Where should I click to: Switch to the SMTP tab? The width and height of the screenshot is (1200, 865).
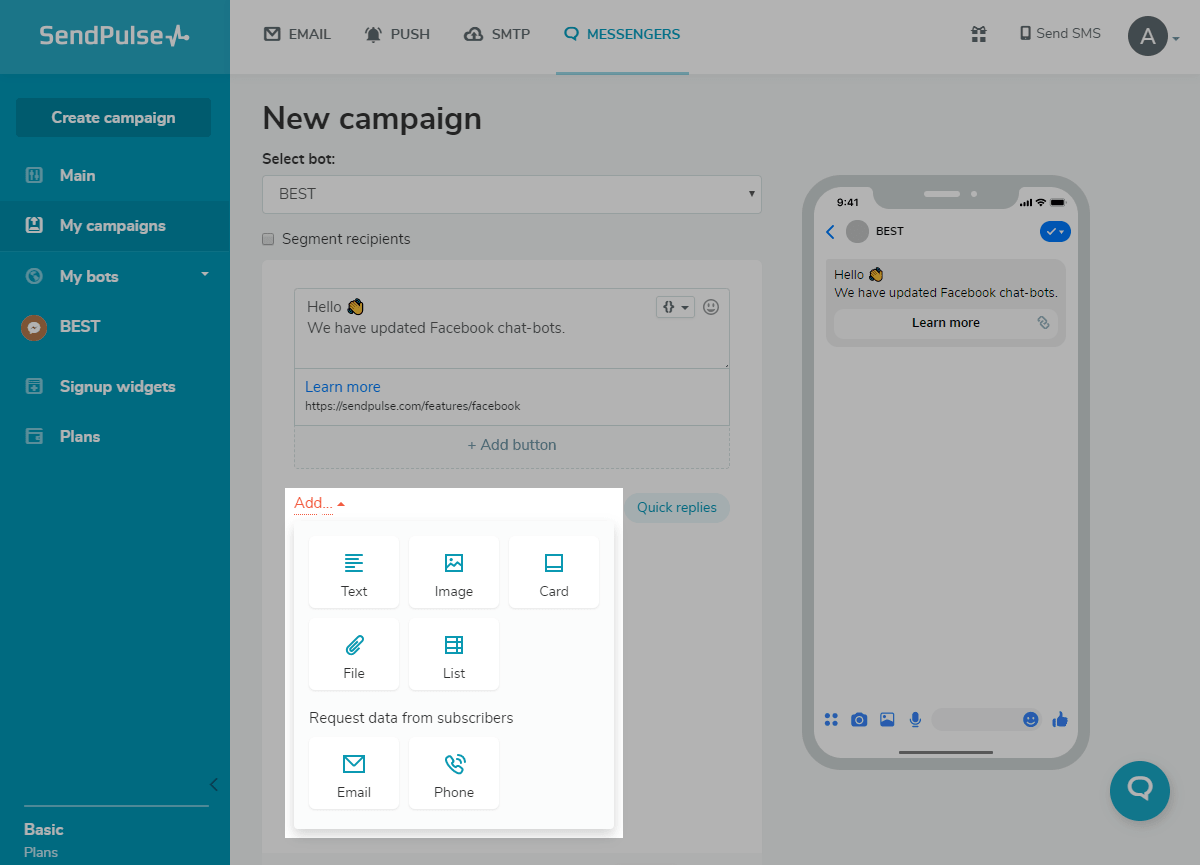(x=498, y=34)
